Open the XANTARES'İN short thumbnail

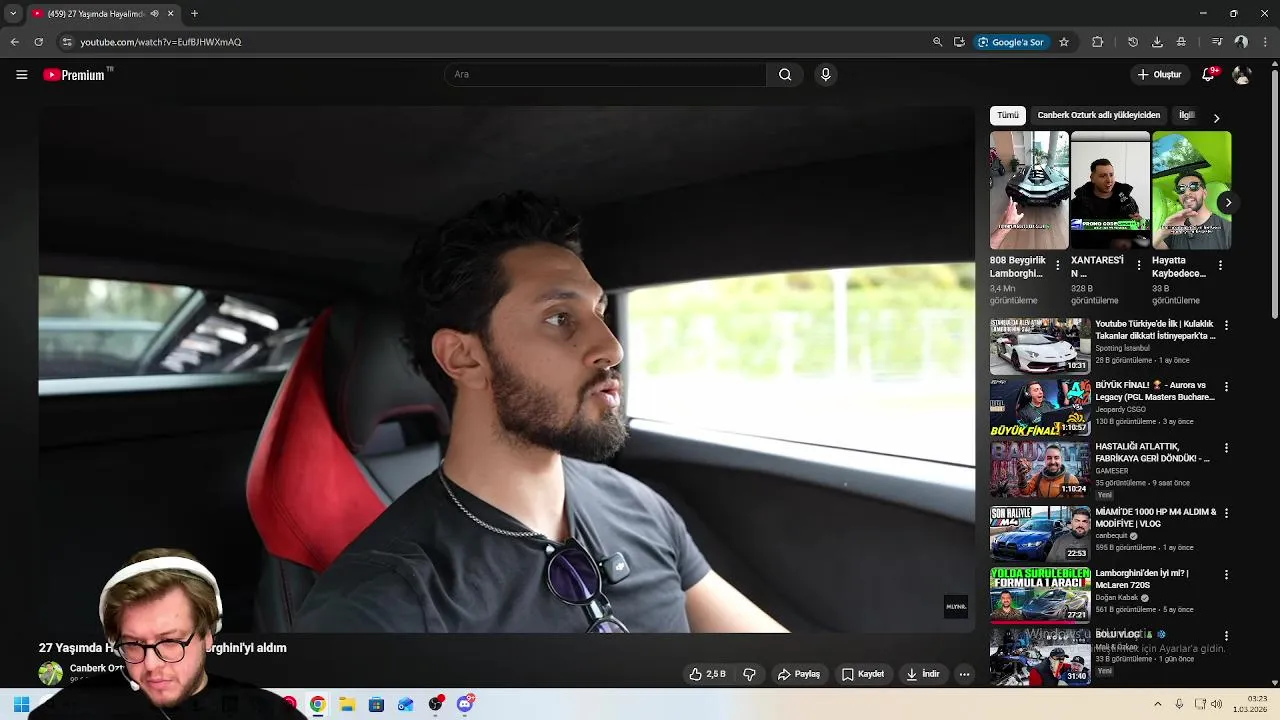tap(1110, 190)
